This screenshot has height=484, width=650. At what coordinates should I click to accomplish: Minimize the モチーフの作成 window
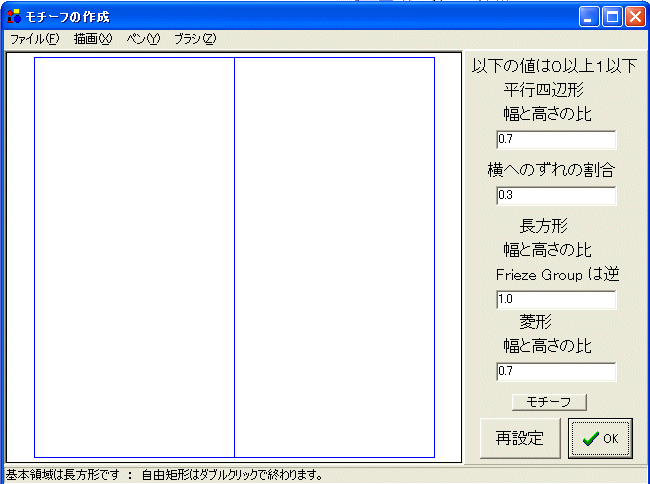[x=589, y=17]
